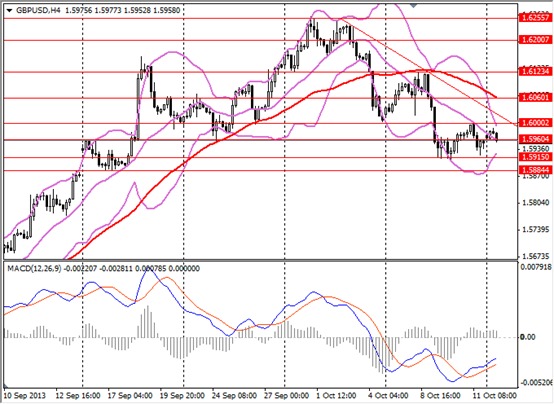Click the 11 Oct 08:00 time label
This screenshot has height=404, width=554.
[x=495, y=395]
